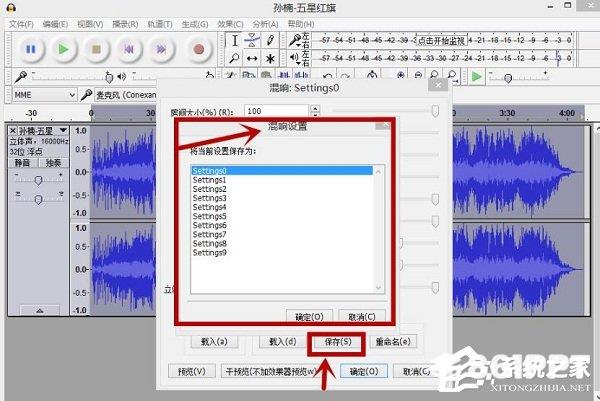Start playback with the green Play button
This screenshot has height=401, width=600.
tap(63, 49)
